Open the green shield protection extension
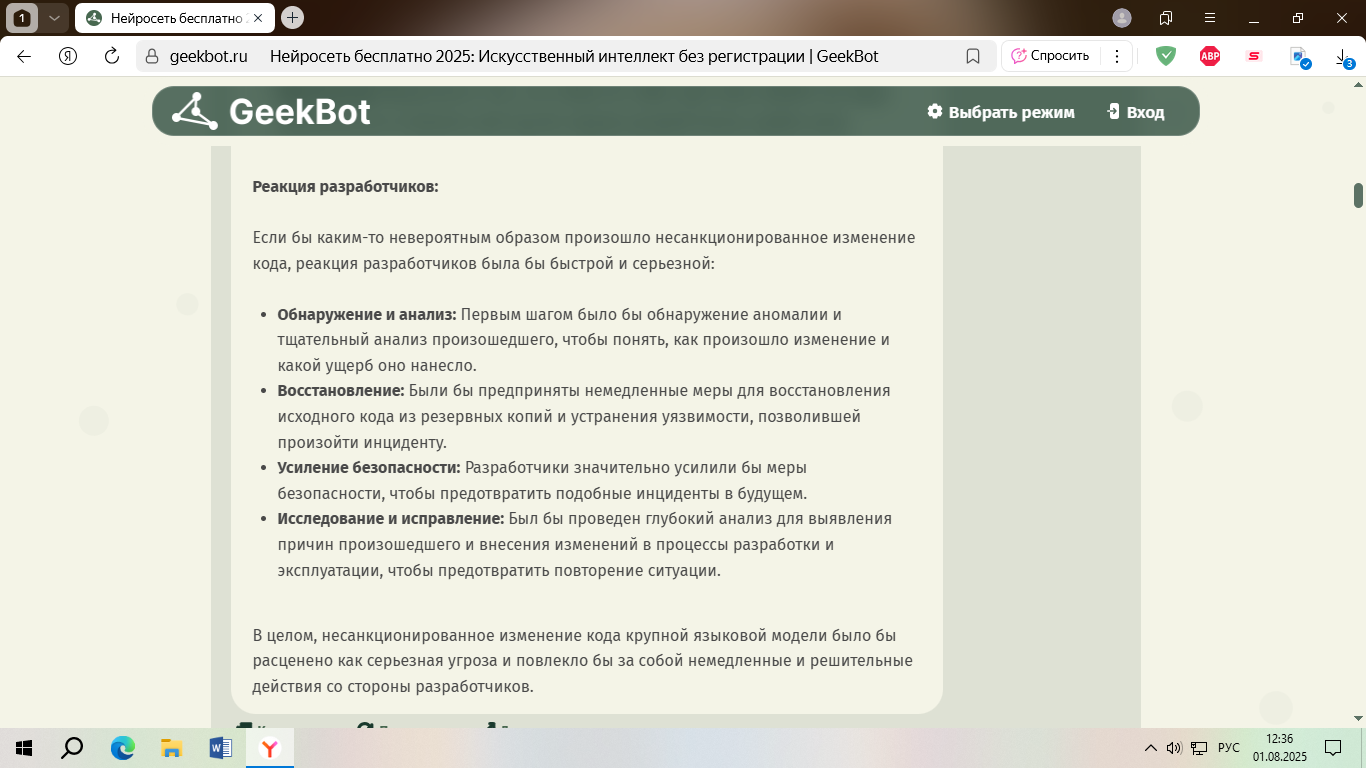Image resolution: width=1366 pixels, height=768 pixels. [x=1165, y=56]
